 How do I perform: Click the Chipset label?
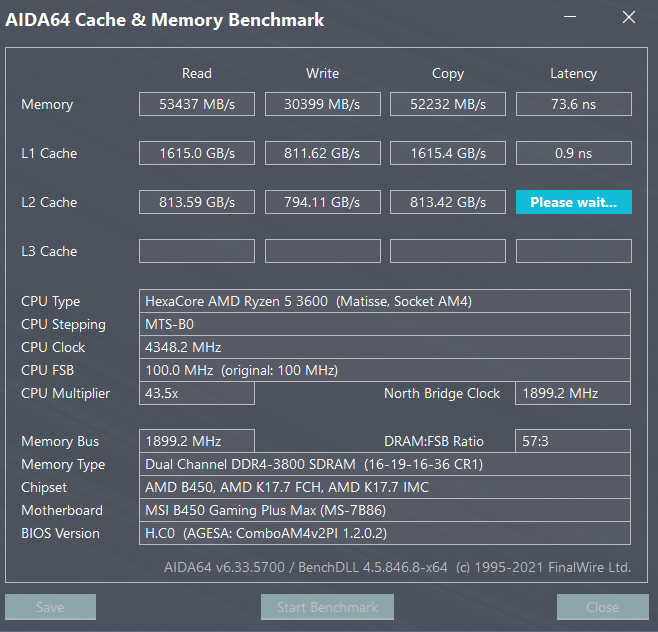pos(44,488)
